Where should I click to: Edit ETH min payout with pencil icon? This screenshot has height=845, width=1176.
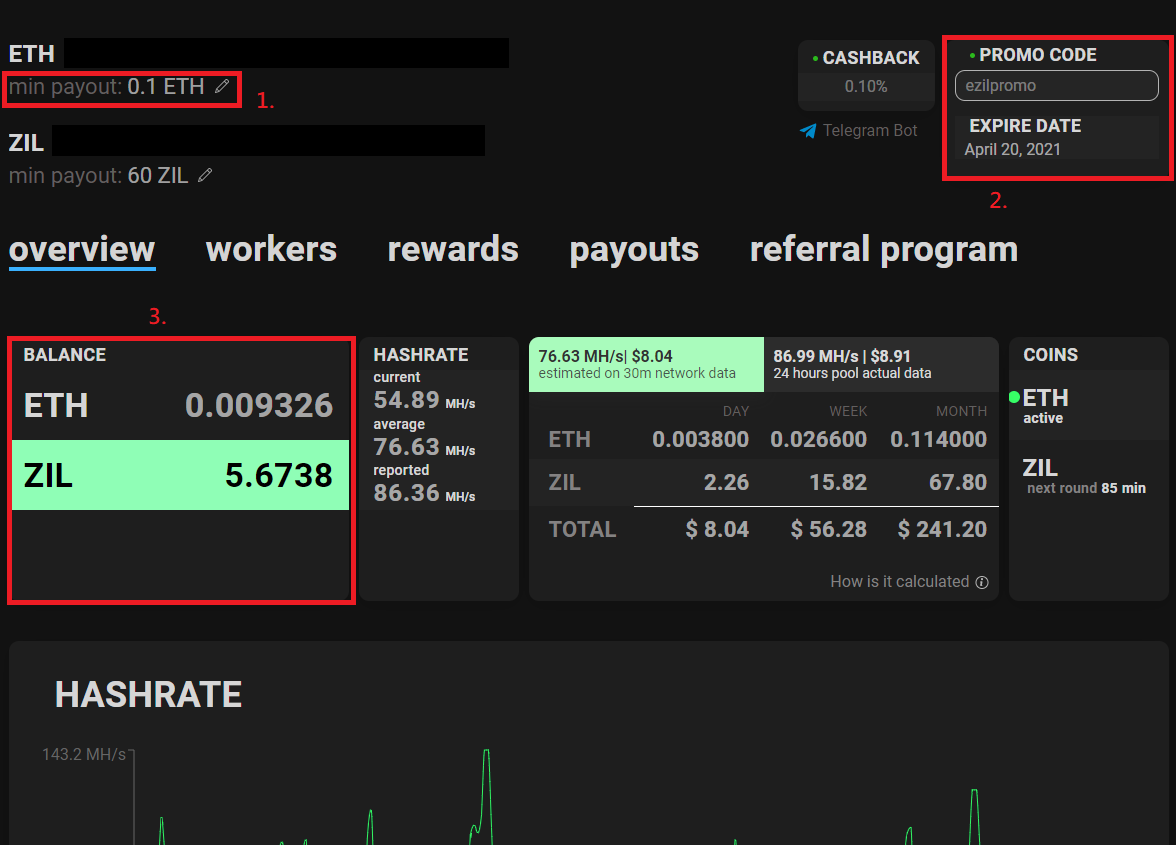coord(221,86)
